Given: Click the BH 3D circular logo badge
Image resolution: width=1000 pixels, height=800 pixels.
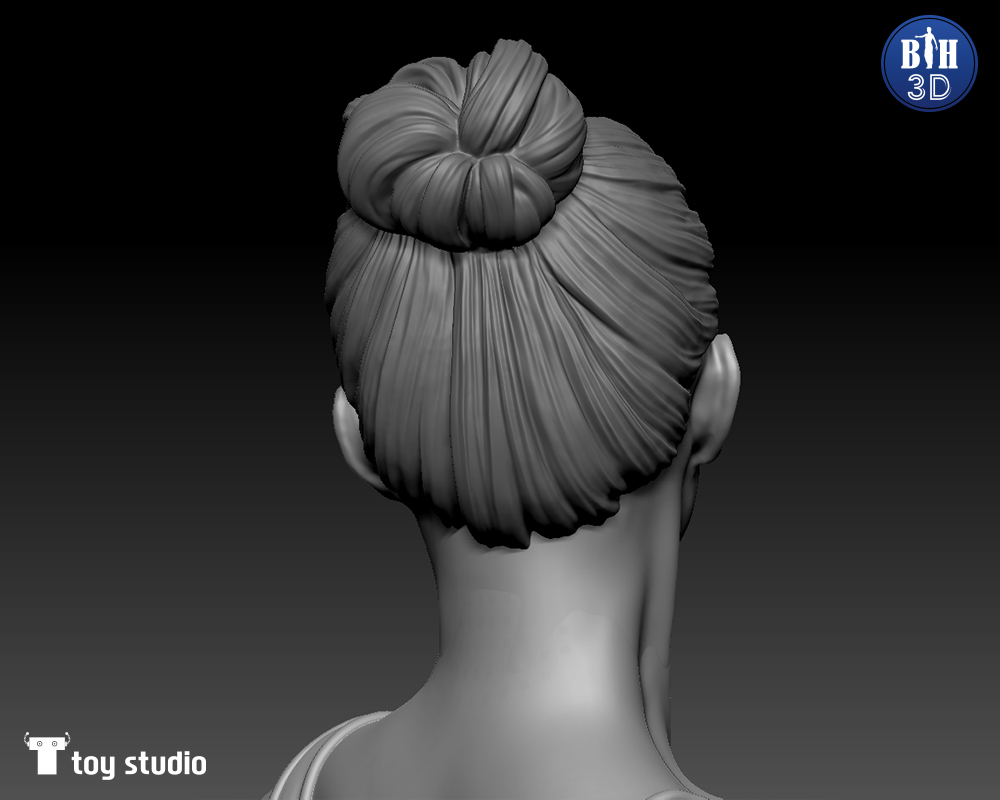Looking at the screenshot, I should click(928, 63).
